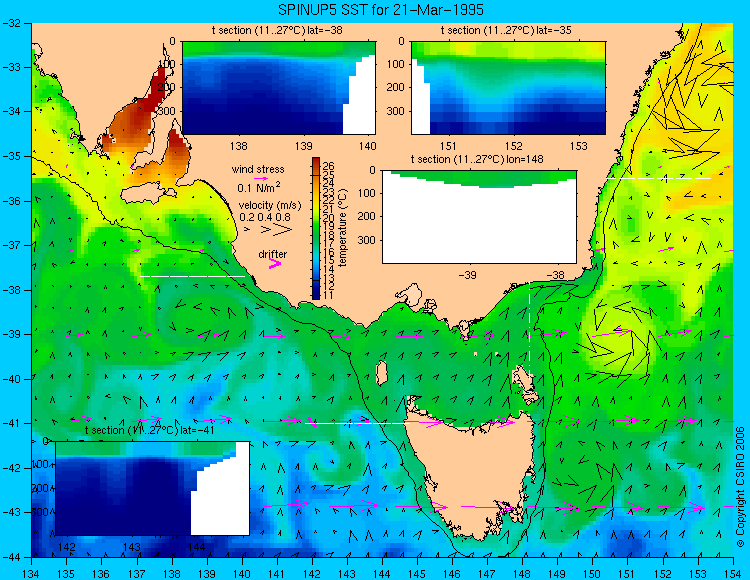
Task: Open the lat=-38 temperature section inset plot
Action: pos(279,88)
